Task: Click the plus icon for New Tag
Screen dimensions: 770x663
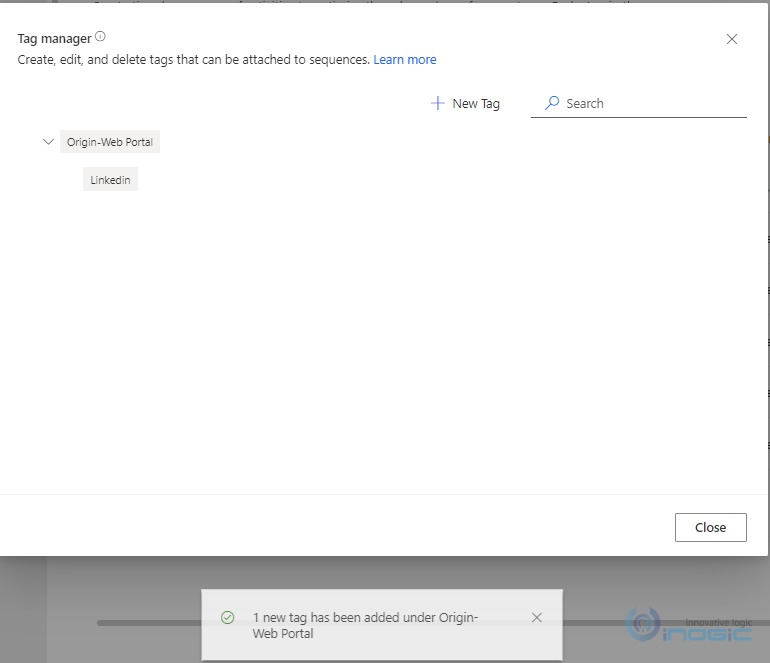Action: point(437,103)
